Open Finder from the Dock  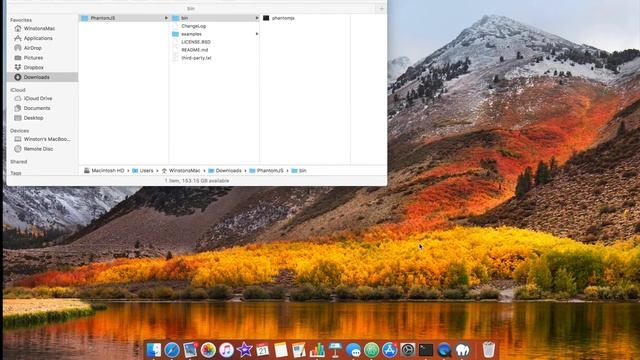[x=154, y=350]
